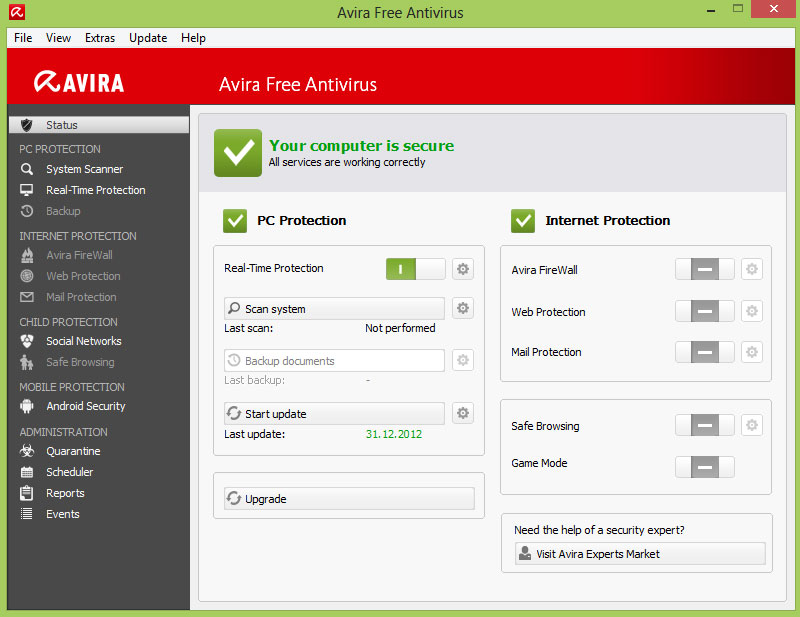This screenshot has width=800, height=617.
Task: Click the System Scanner magnifier icon
Action: [x=27, y=169]
